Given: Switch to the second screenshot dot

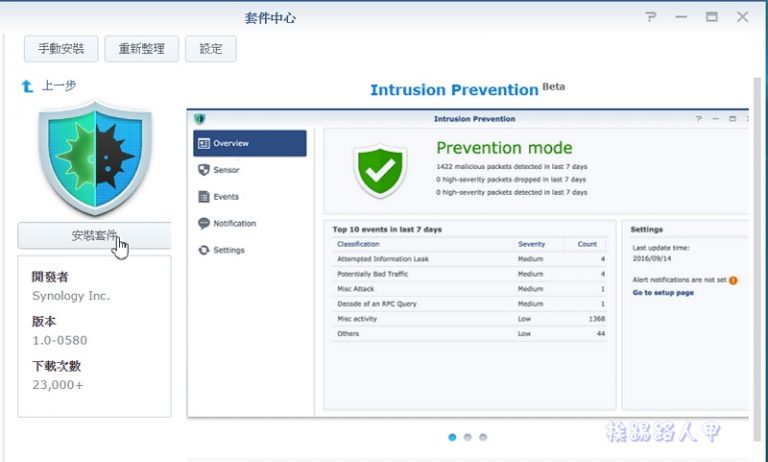Looking at the screenshot, I should click(x=468, y=437).
